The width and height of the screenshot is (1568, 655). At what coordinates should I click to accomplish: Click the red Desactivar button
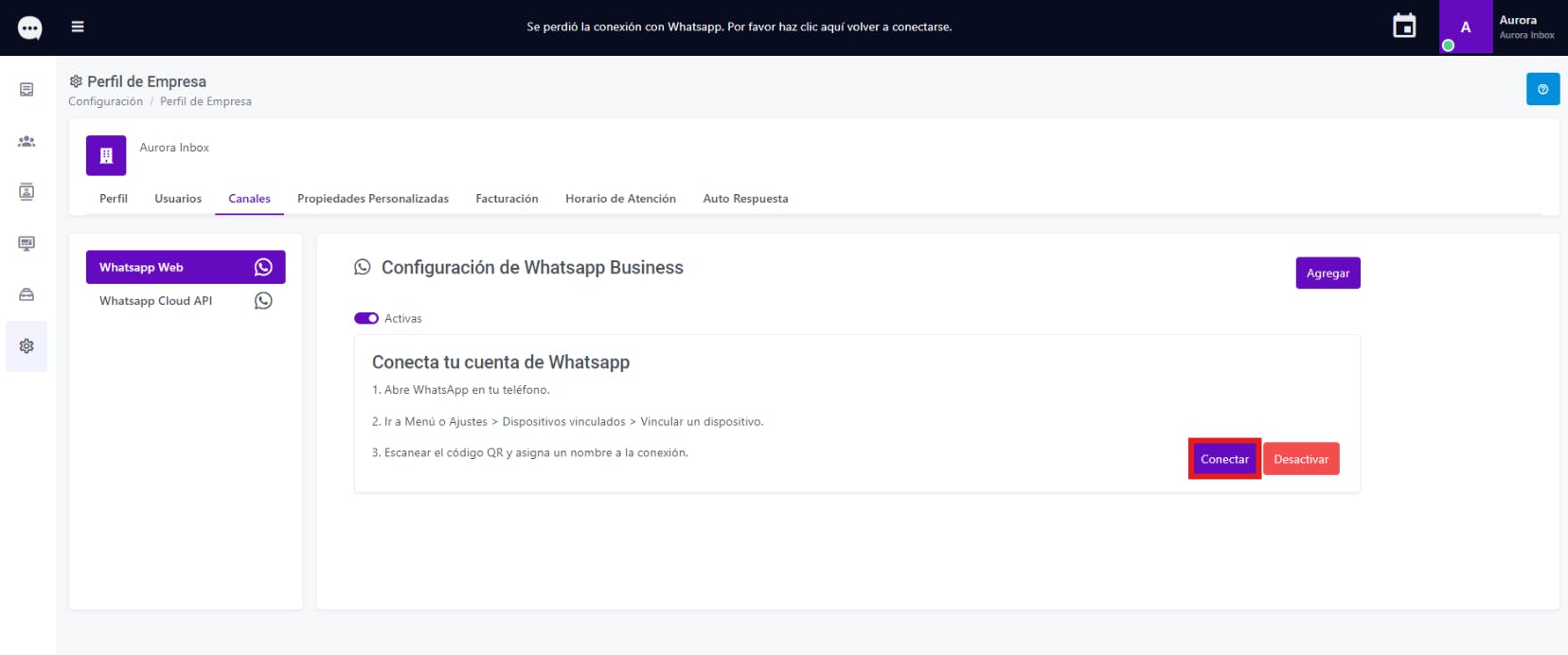tap(1301, 459)
